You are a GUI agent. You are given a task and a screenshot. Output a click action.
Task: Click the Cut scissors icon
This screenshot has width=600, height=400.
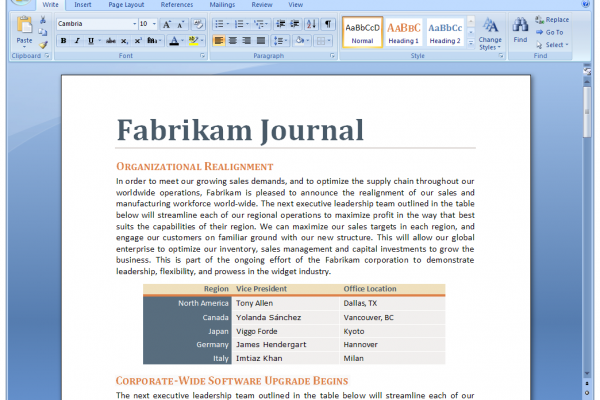click(43, 19)
